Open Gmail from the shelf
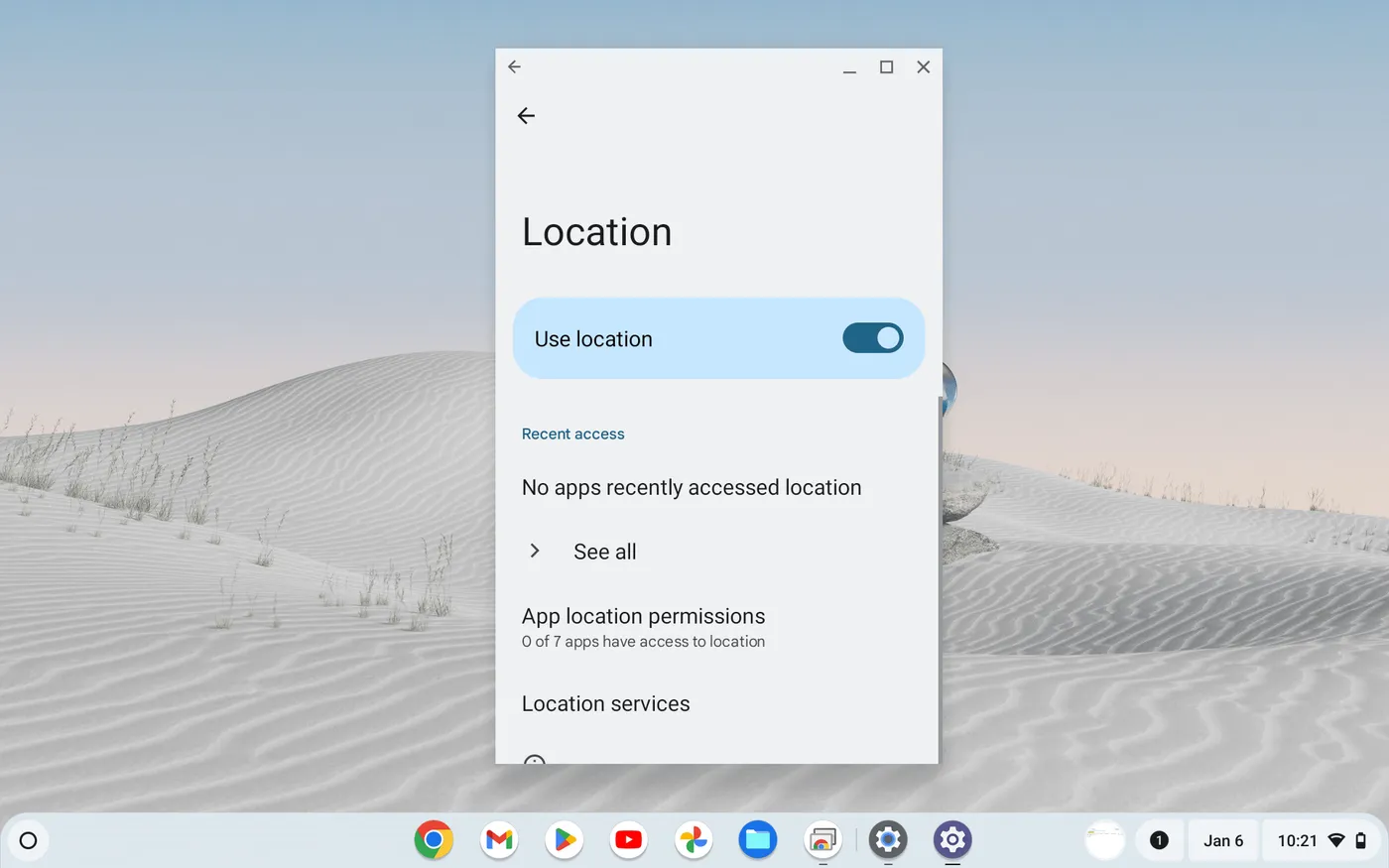This screenshot has height=868, width=1389. click(499, 840)
